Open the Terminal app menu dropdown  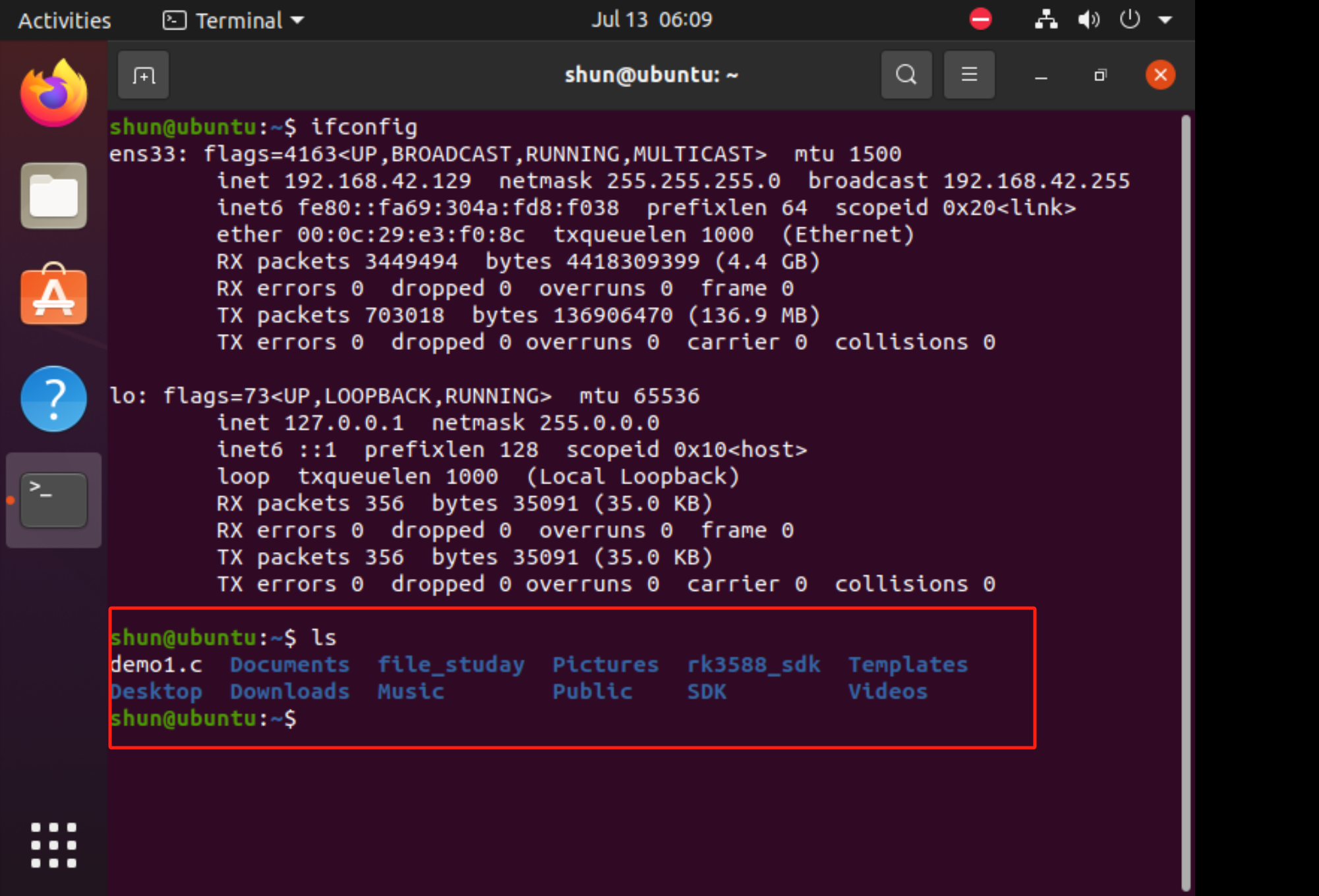(x=233, y=20)
